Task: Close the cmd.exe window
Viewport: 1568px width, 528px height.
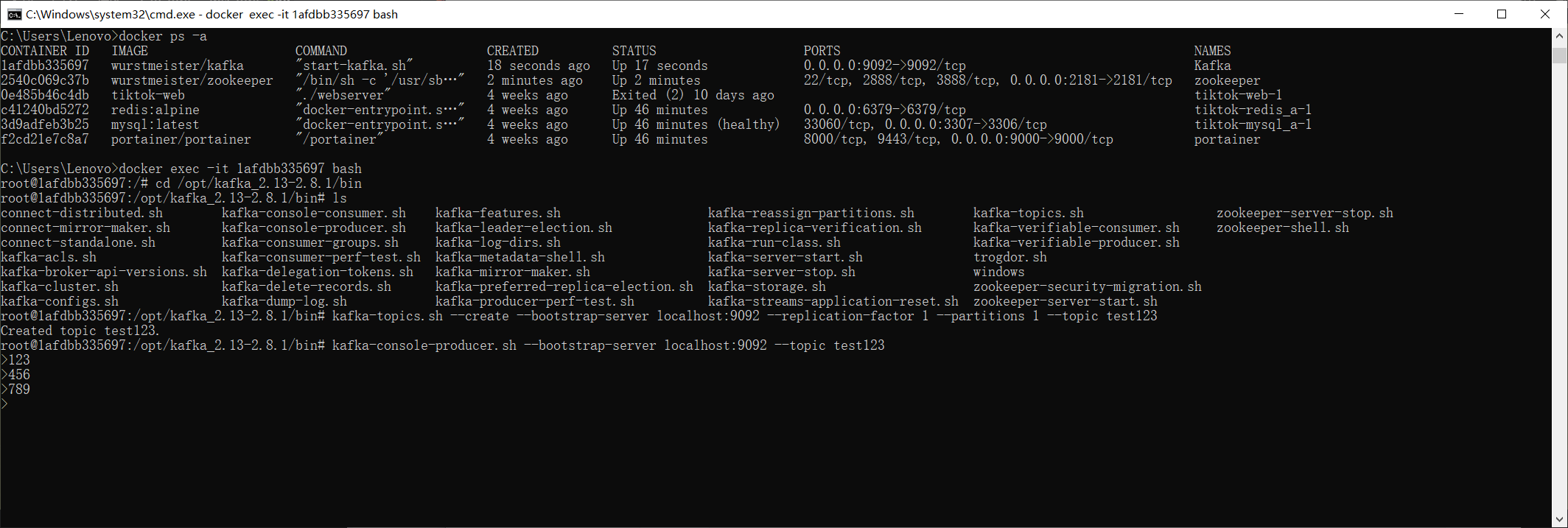Action: point(1545,14)
